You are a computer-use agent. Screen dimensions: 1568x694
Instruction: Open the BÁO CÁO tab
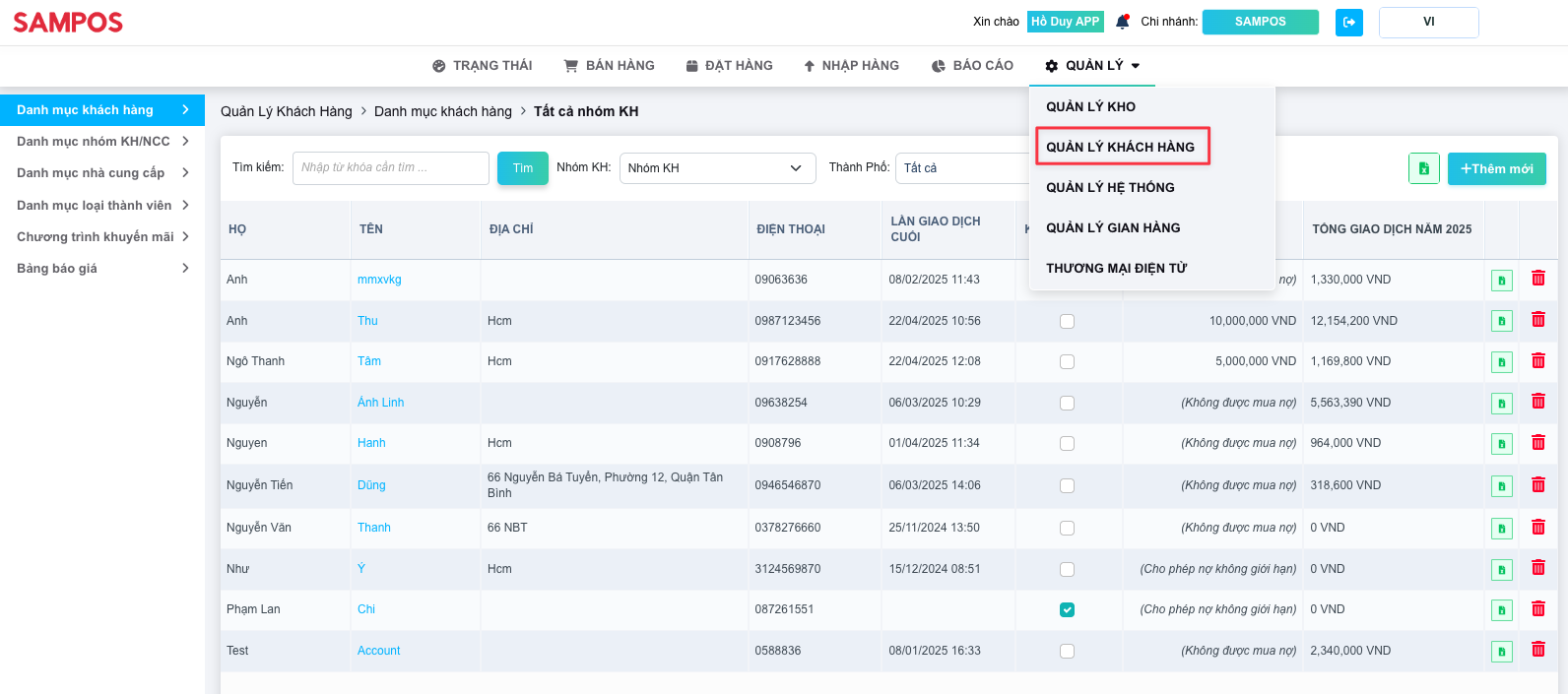(972, 66)
